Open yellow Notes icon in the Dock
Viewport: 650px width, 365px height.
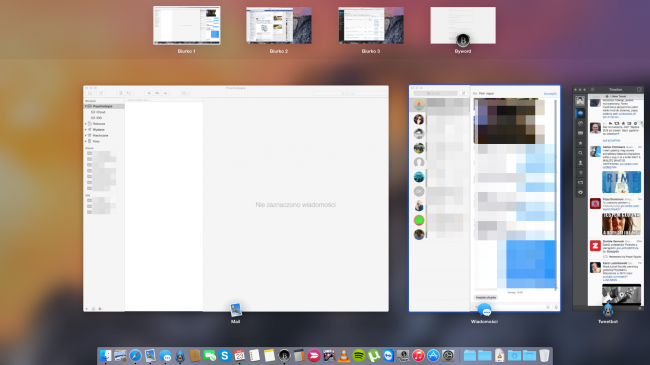pos(269,355)
